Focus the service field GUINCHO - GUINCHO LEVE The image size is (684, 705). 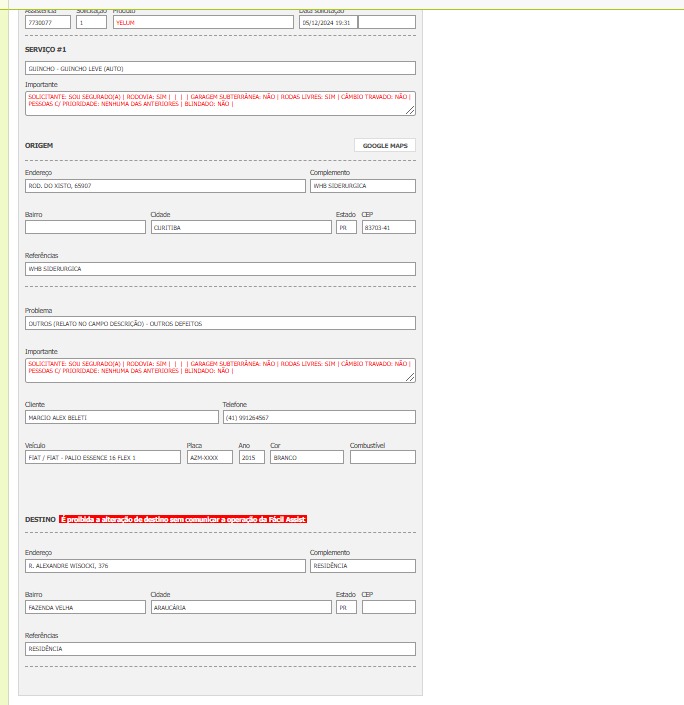220,68
